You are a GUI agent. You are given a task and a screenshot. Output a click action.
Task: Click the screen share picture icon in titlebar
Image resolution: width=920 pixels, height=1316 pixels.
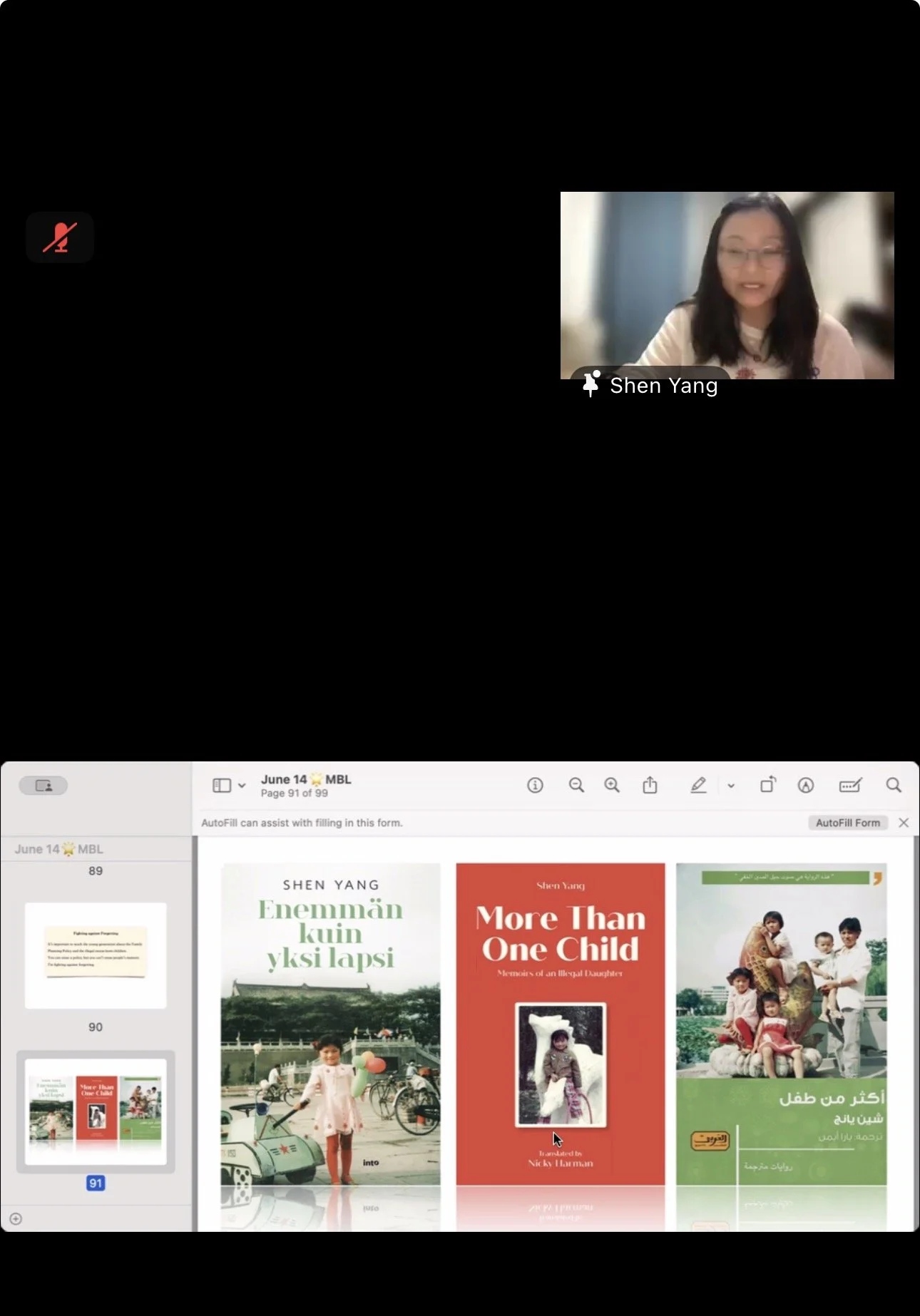pyautogui.click(x=44, y=786)
